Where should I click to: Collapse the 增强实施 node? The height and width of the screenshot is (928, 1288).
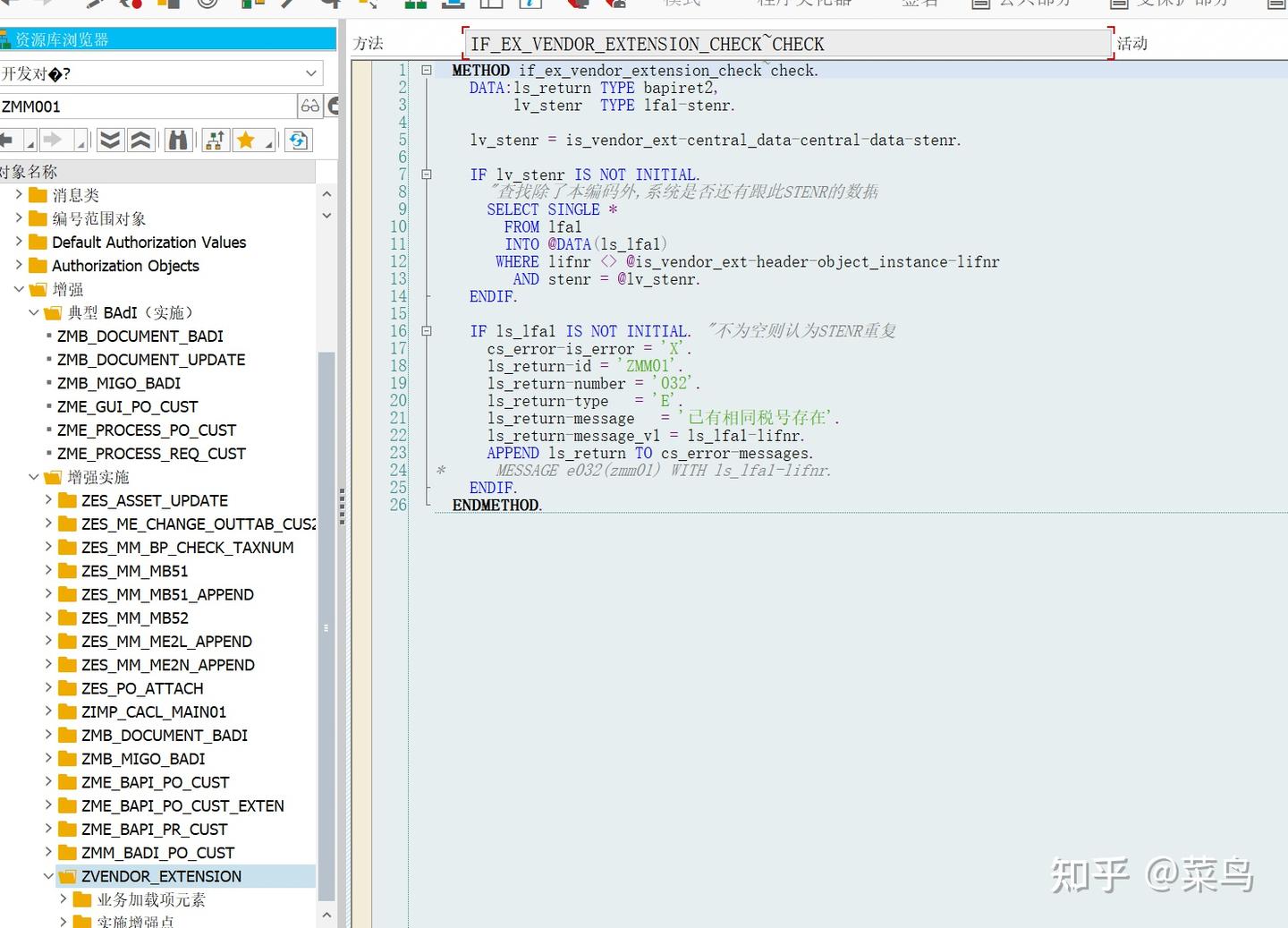click(x=34, y=477)
